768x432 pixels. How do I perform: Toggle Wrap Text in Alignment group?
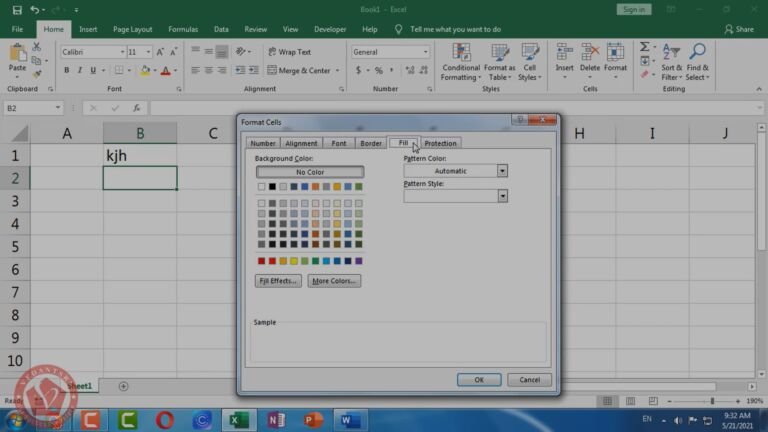(289, 52)
